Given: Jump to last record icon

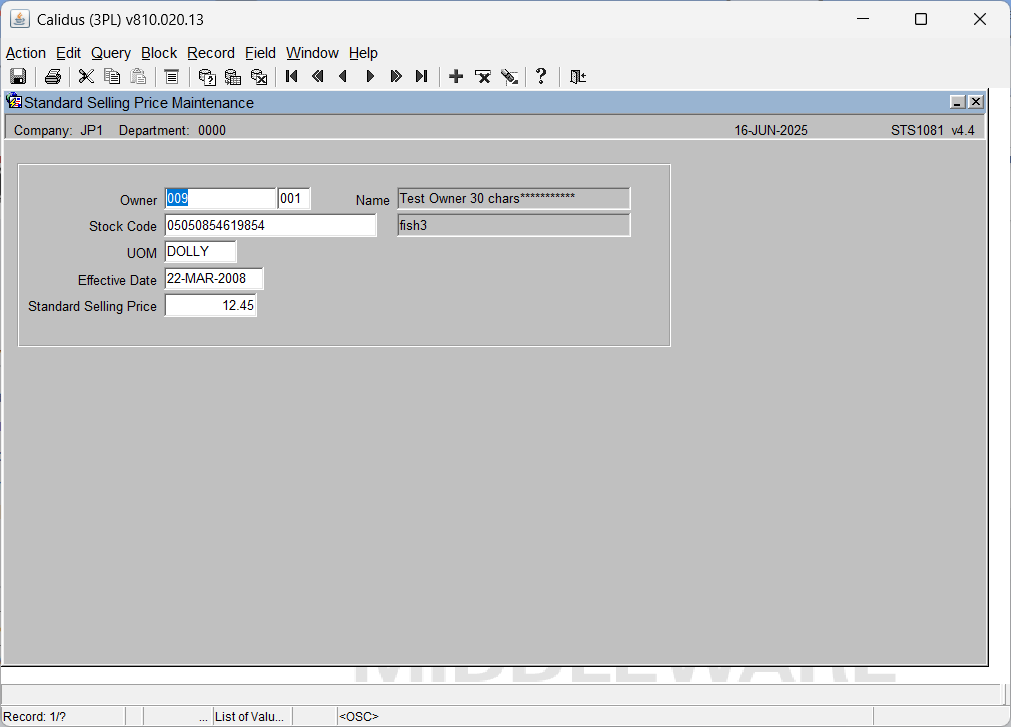Looking at the screenshot, I should (x=422, y=77).
